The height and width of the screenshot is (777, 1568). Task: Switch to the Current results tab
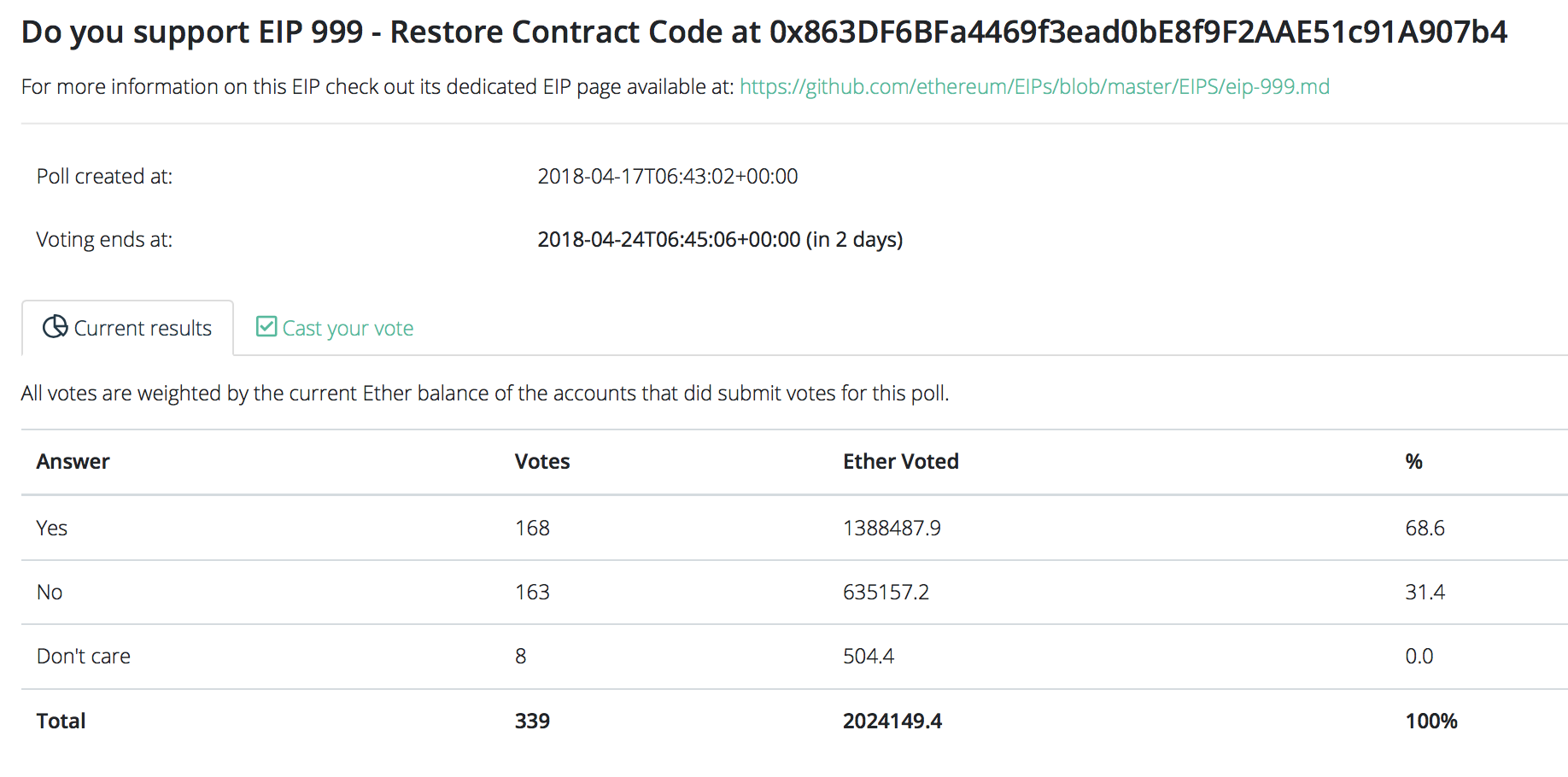(x=127, y=328)
